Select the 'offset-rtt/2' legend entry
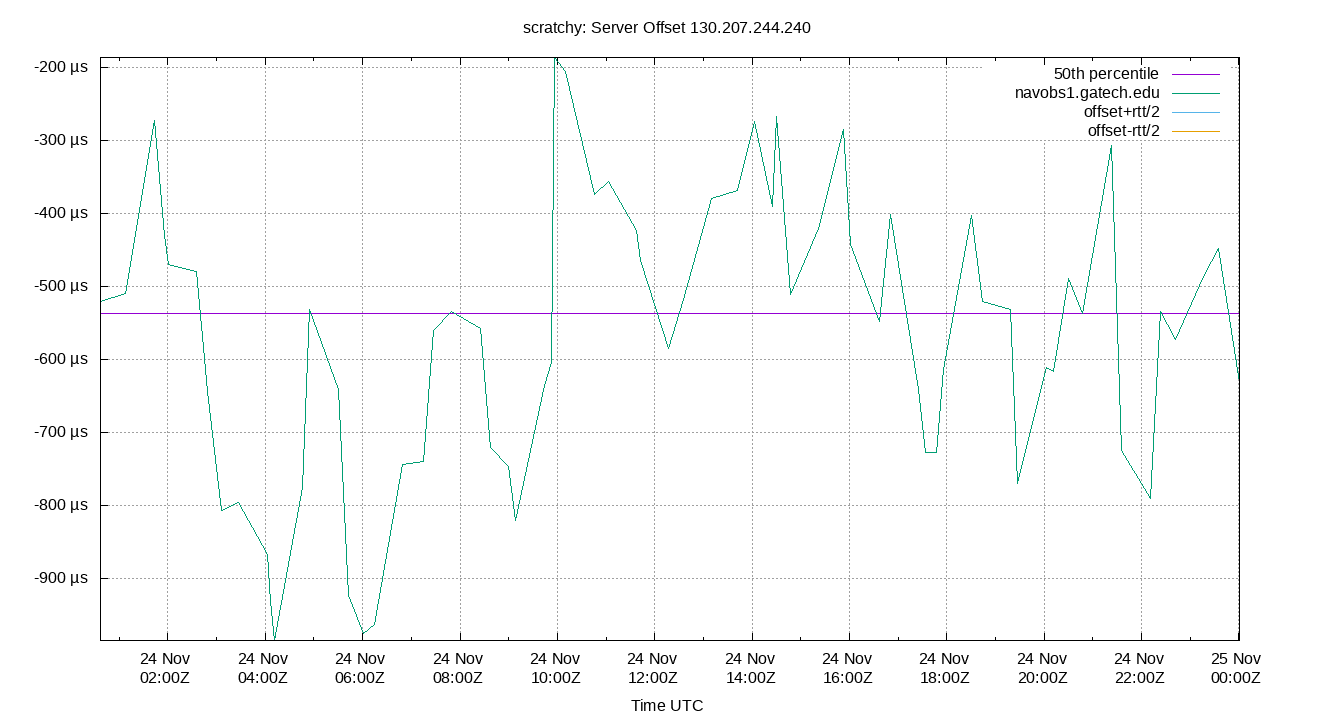Image resolution: width=1340 pixels, height=720 pixels. [1123, 131]
